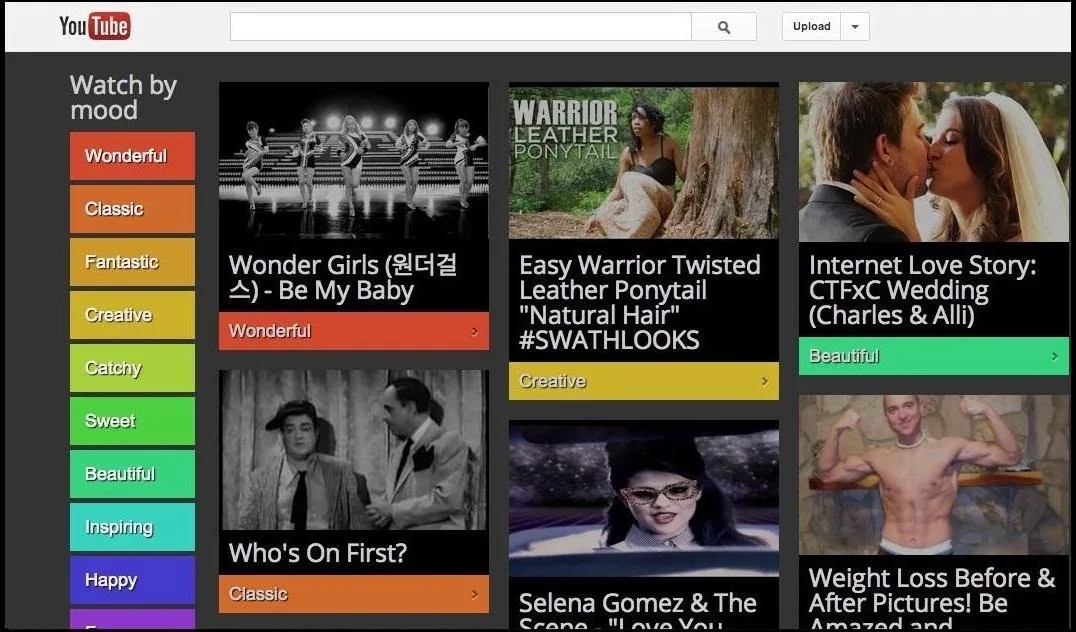Select the Fantastic mood in sidebar
Image resolution: width=1076 pixels, height=632 pixels.
click(132, 261)
